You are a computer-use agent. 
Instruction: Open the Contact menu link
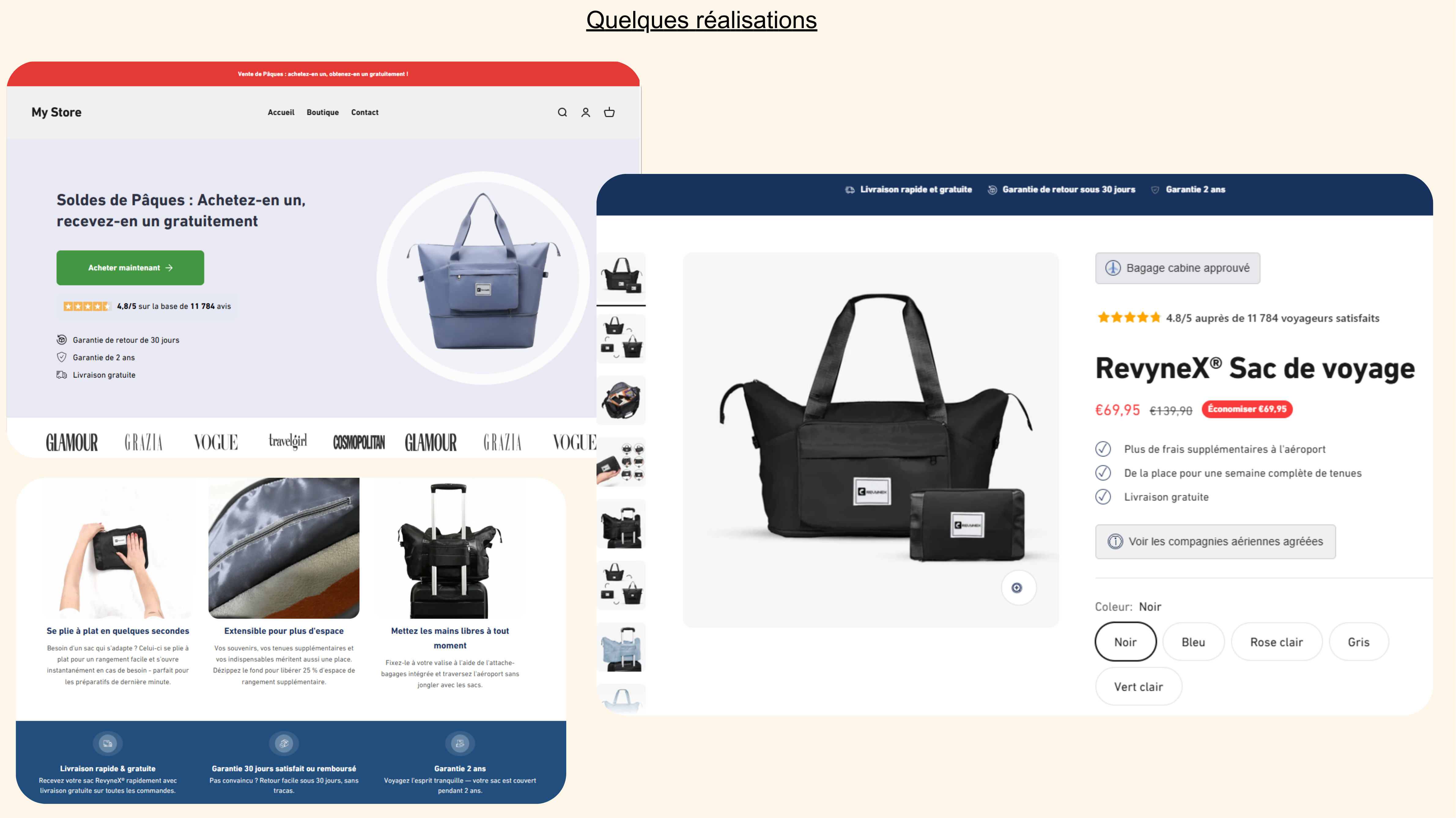click(364, 112)
